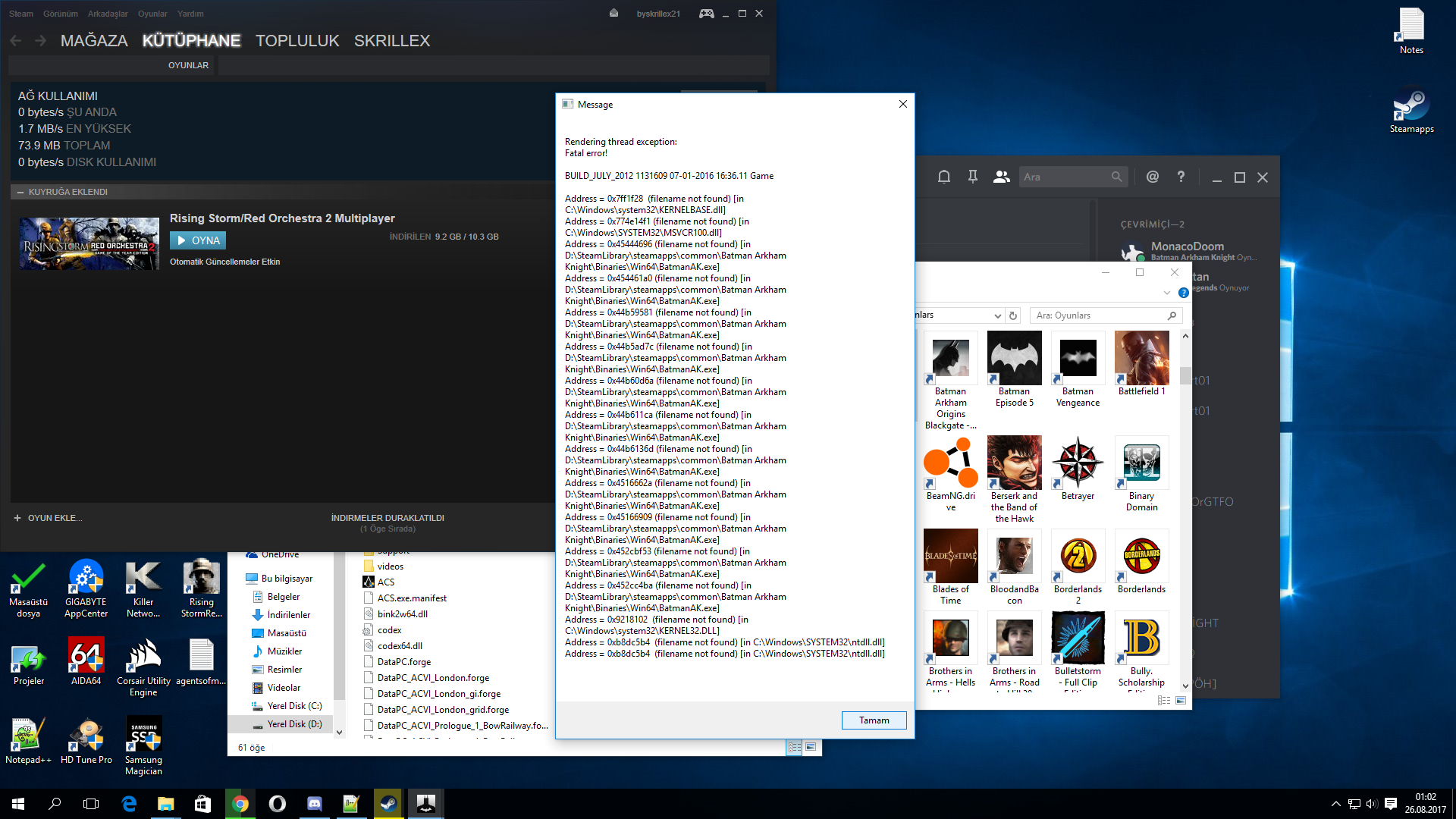Viewport: 1456px width, 819px height.
Task: Open the Arkadaşlar menu
Action: pos(108,14)
